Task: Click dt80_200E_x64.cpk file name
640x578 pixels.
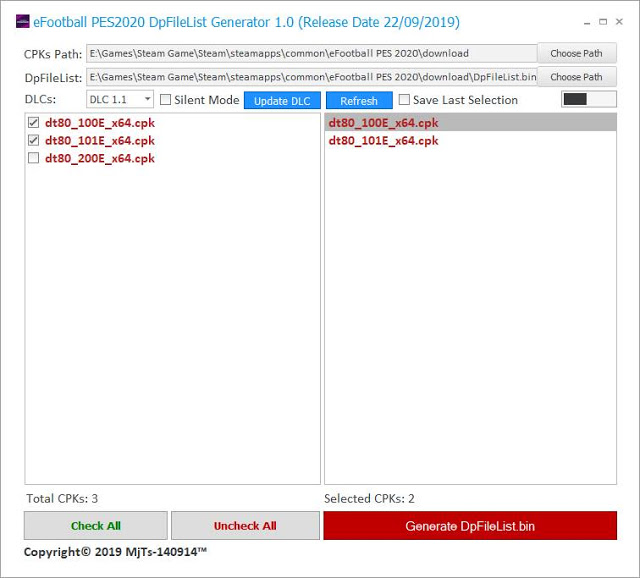Action: pyautogui.click(x=100, y=158)
